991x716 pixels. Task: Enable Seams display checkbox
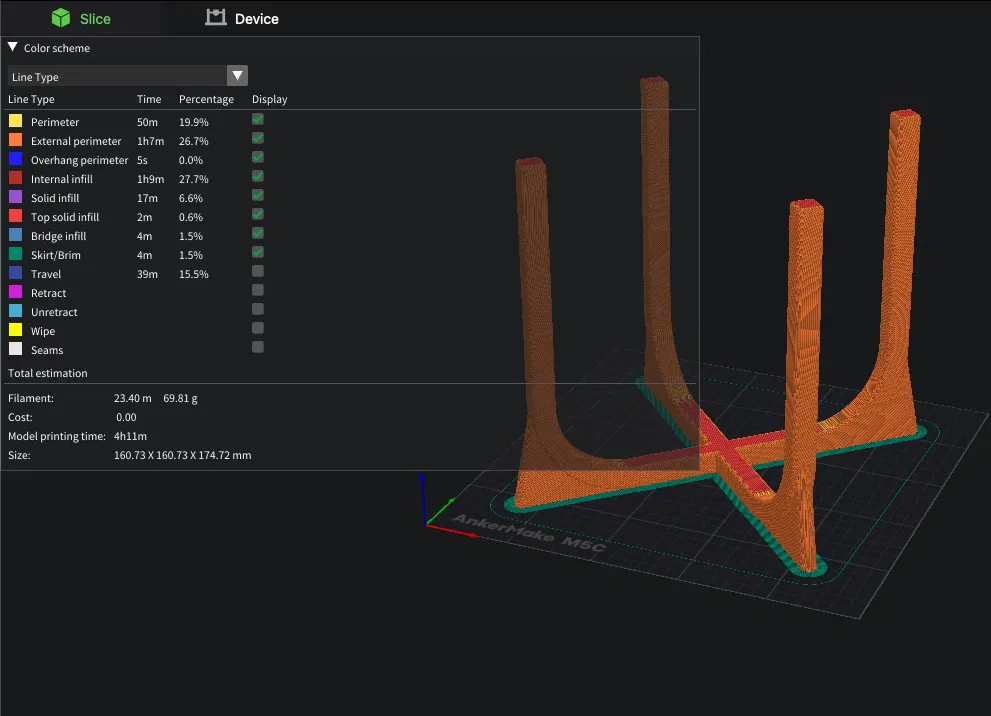click(x=258, y=347)
